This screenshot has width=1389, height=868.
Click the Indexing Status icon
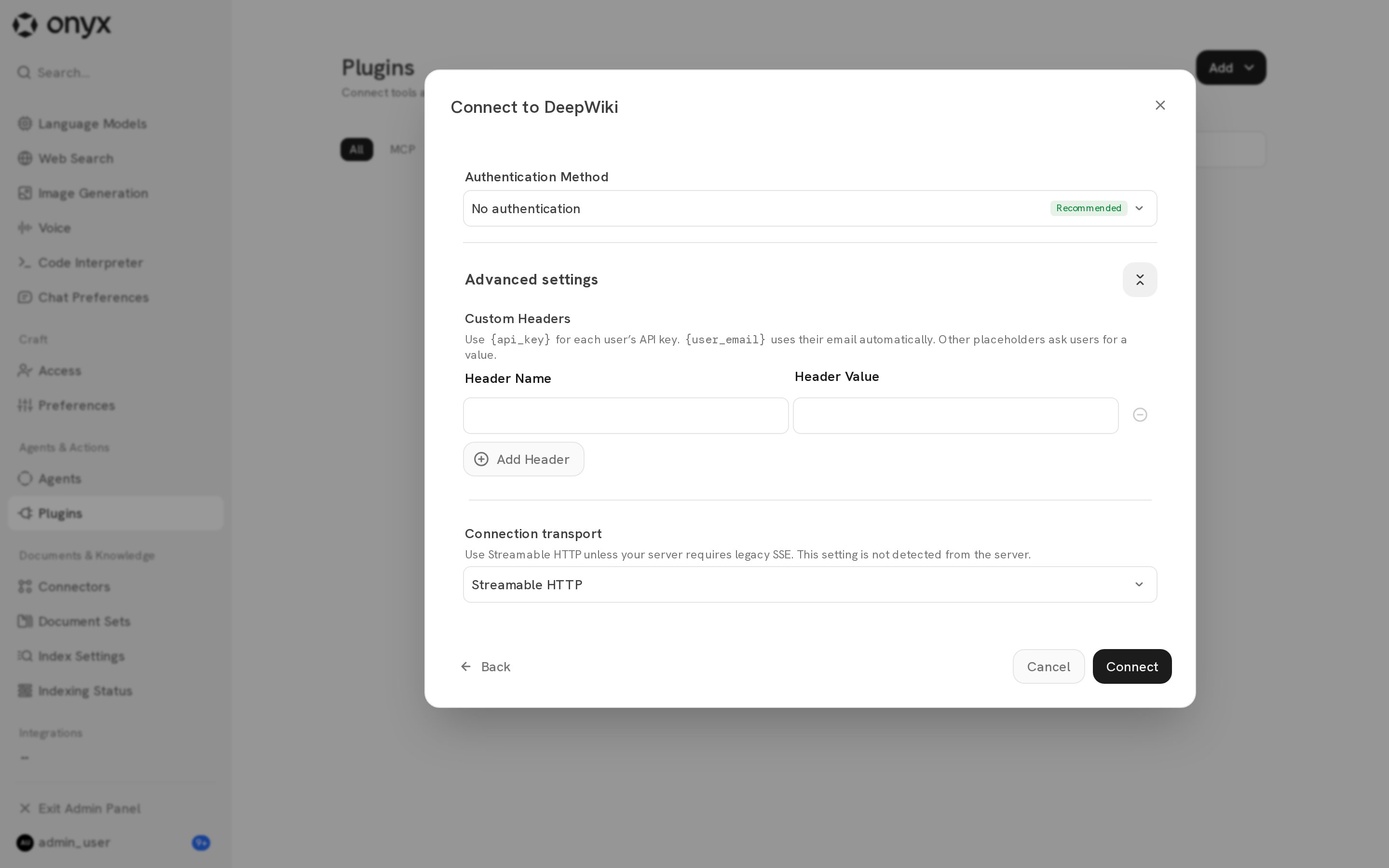tap(25, 691)
